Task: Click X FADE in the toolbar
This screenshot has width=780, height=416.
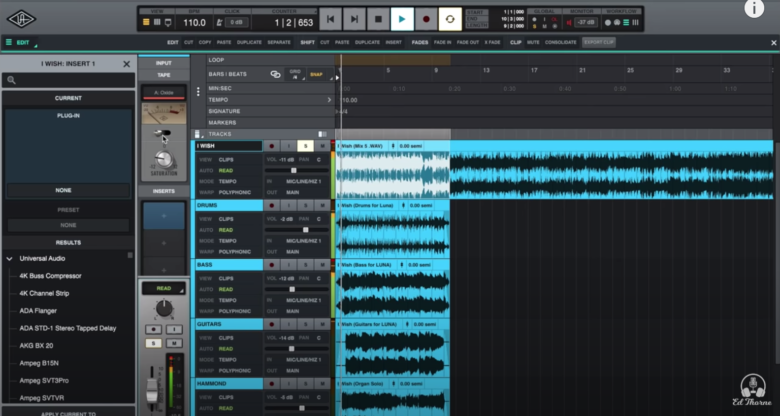Action: pyautogui.click(x=492, y=43)
